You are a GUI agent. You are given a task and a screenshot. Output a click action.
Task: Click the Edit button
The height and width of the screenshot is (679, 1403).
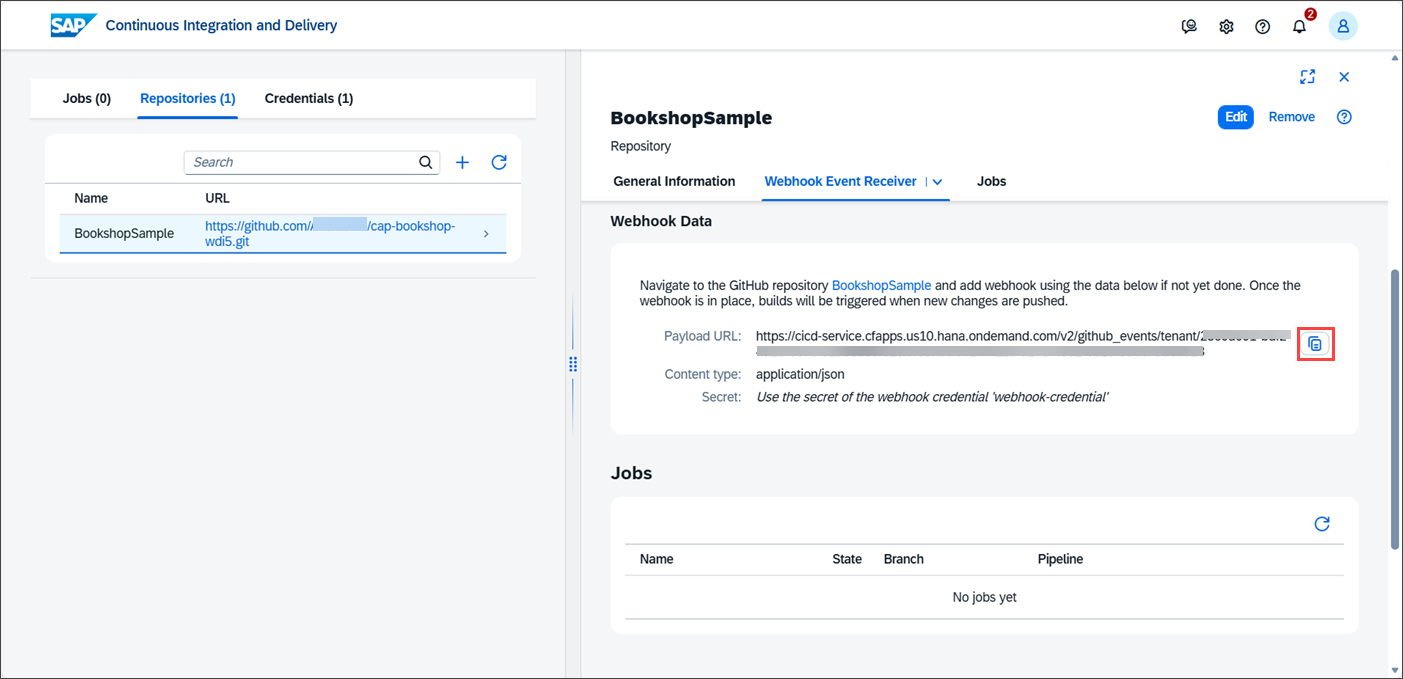coord(1236,117)
